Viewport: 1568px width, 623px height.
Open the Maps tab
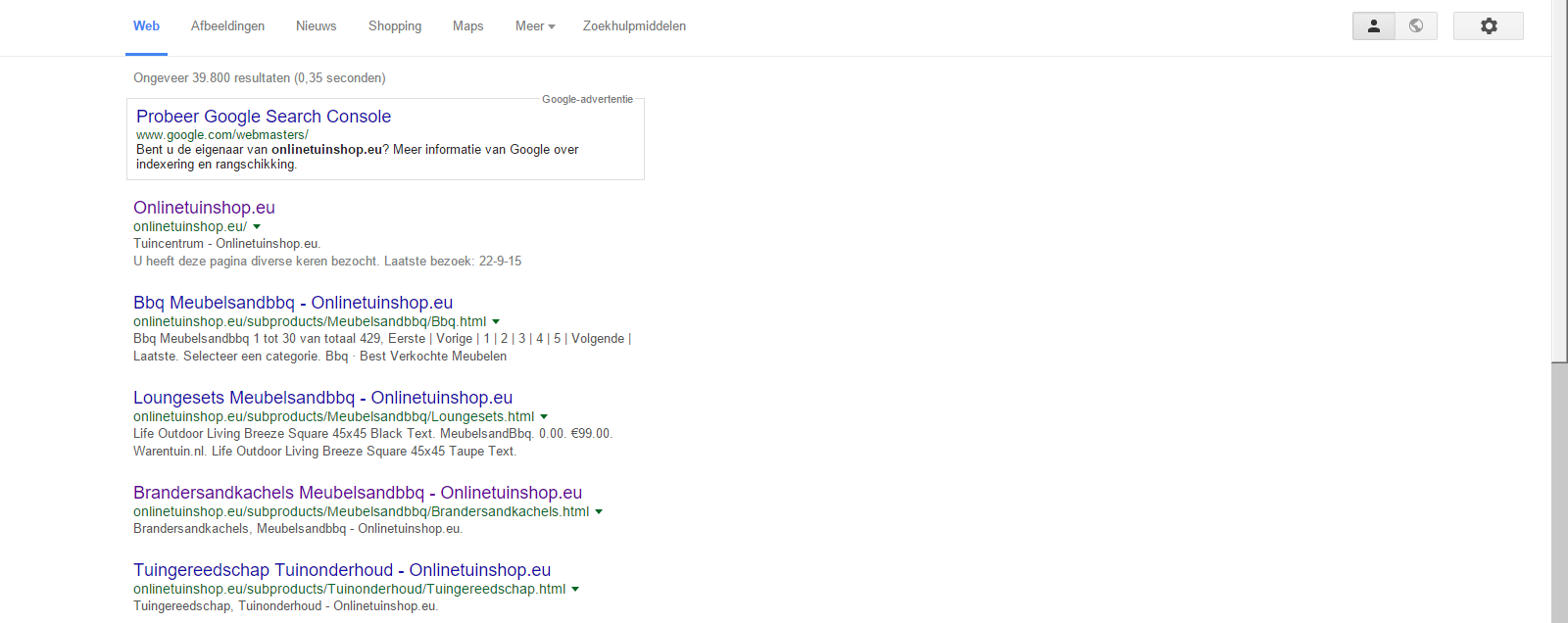(x=467, y=26)
